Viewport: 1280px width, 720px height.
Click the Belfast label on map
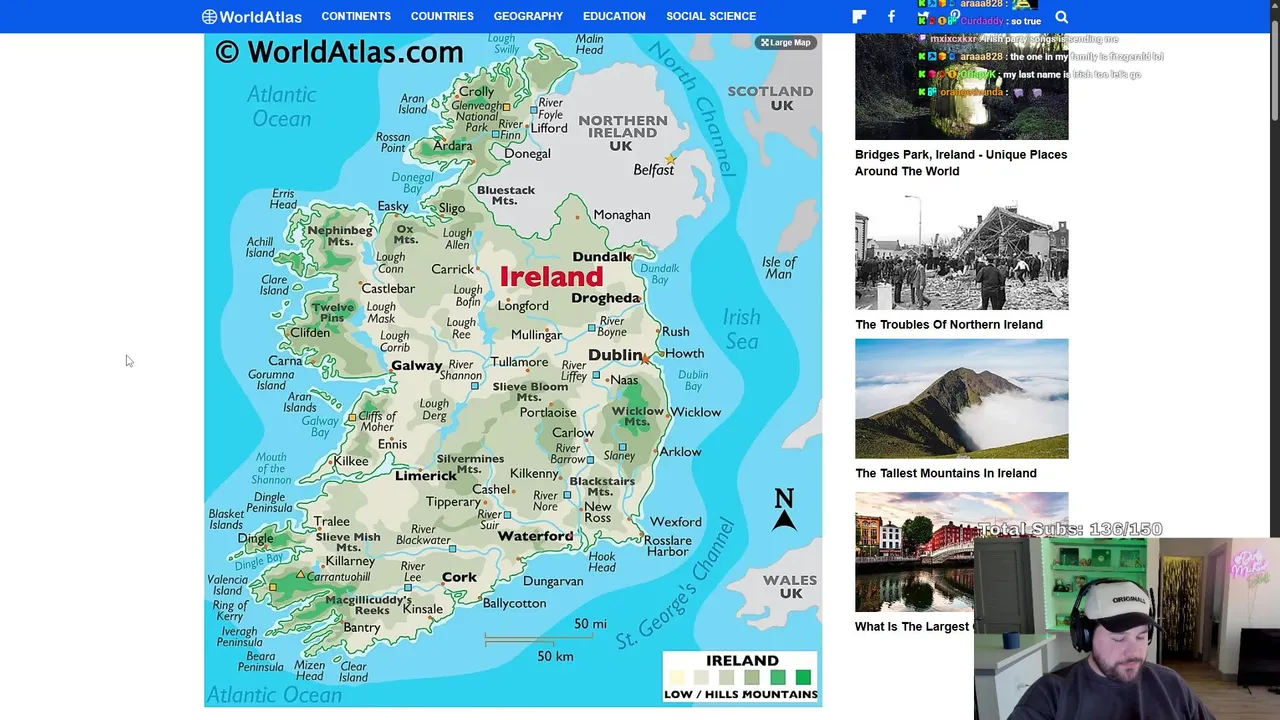point(654,170)
